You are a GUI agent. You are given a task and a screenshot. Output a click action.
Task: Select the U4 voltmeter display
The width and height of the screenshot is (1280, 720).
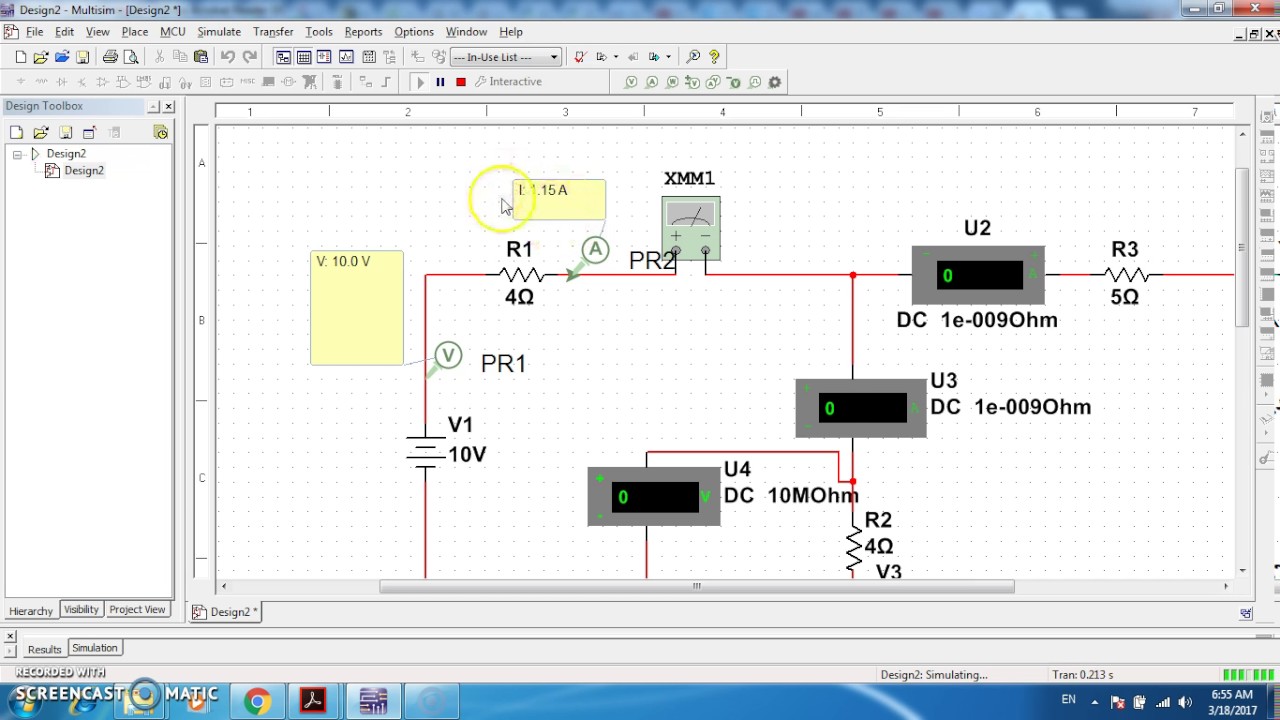(654, 496)
